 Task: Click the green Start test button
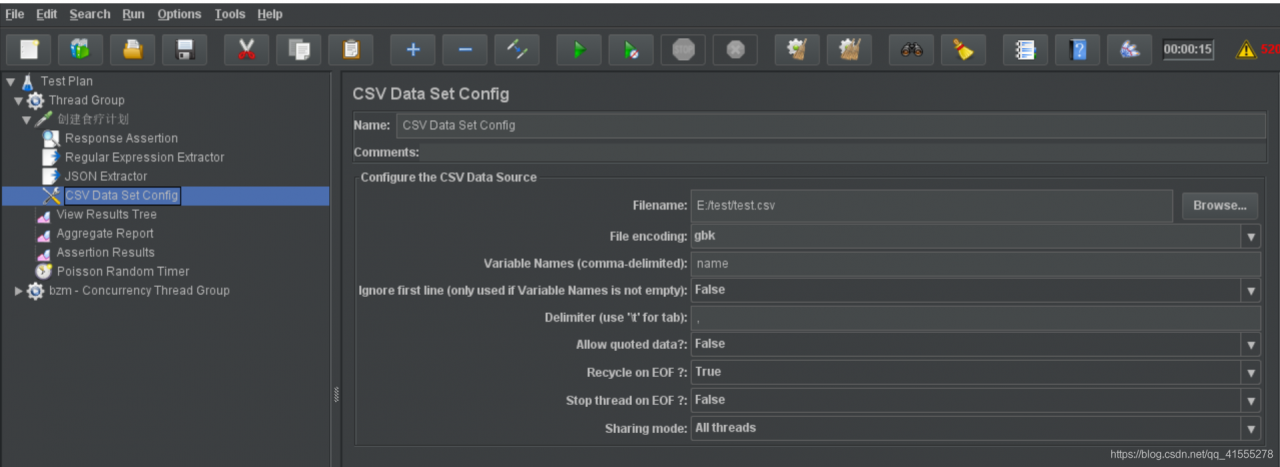[578, 49]
